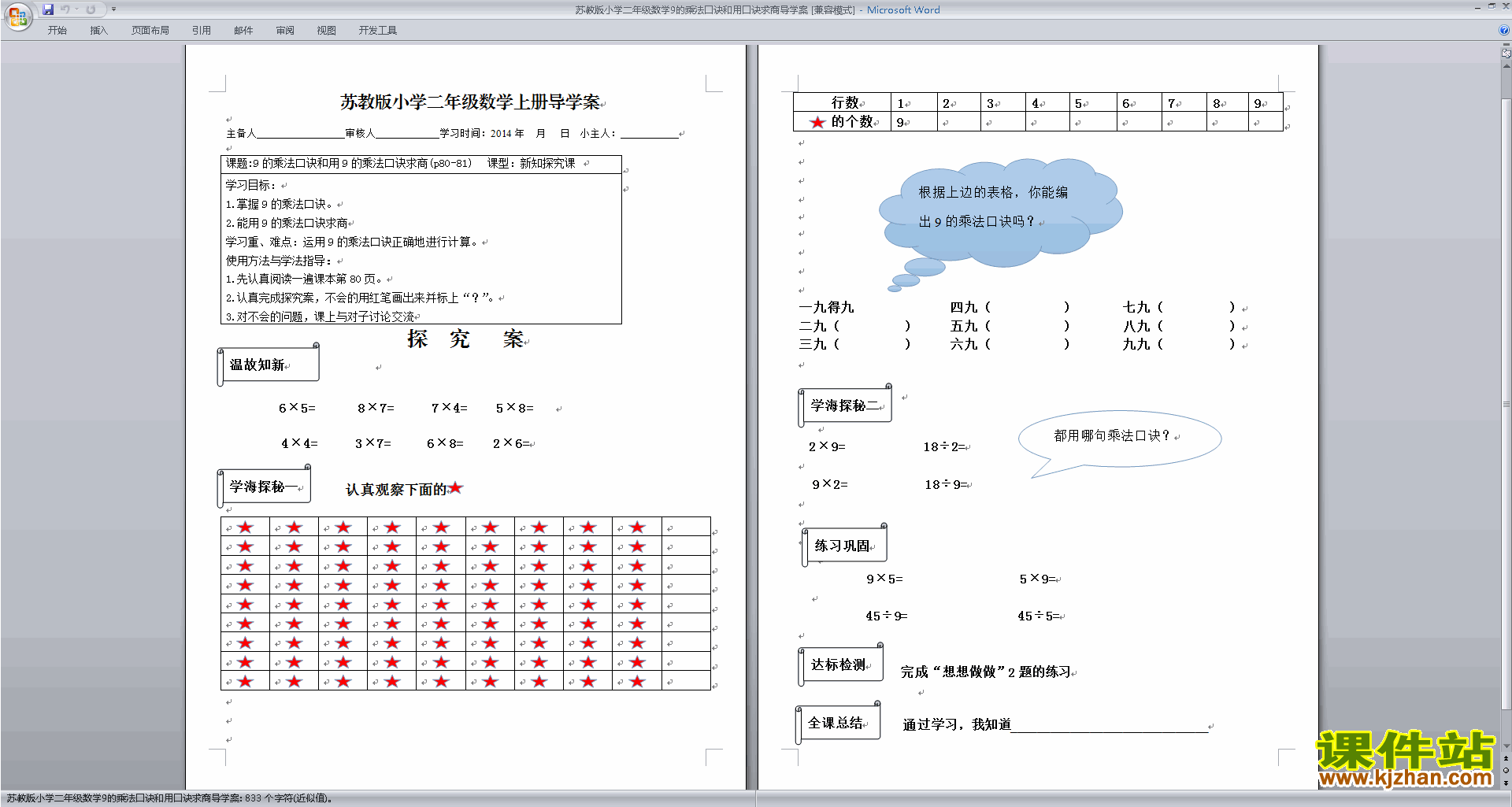Open the 审阅 ribbon tab
Screen dimensions: 1512x807
(x=285, y=31)
